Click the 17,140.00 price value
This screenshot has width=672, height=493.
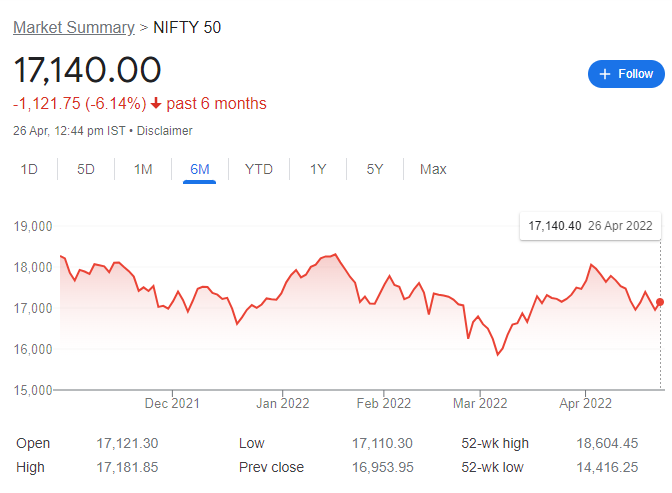pos(87,70)
